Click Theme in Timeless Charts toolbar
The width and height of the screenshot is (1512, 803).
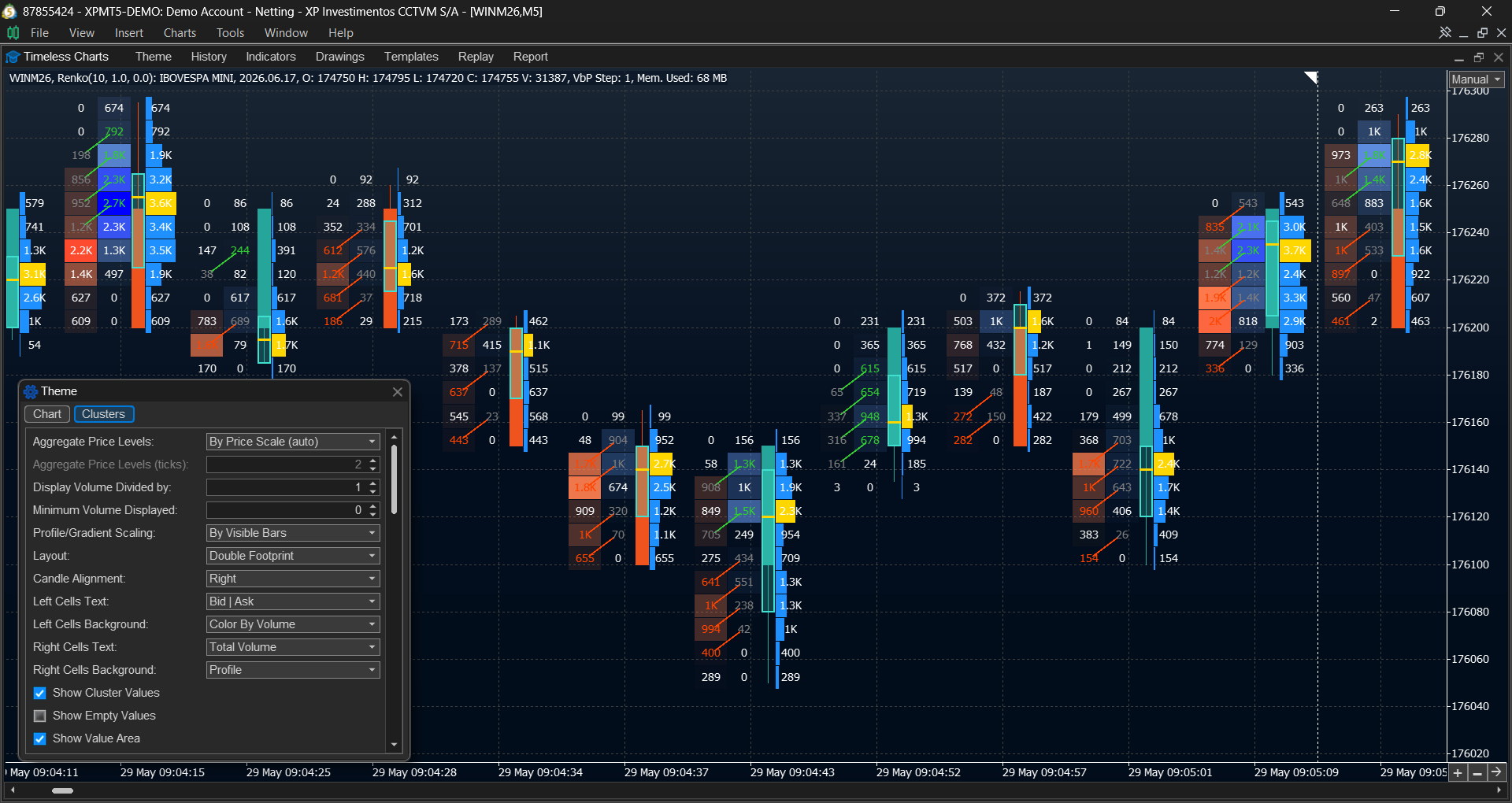[x=153, y=57]
